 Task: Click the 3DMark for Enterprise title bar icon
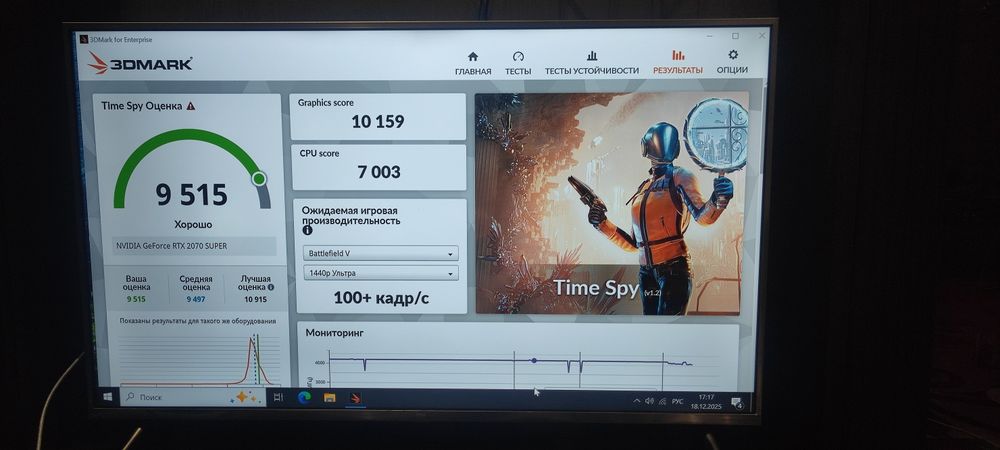pos(83,40)
